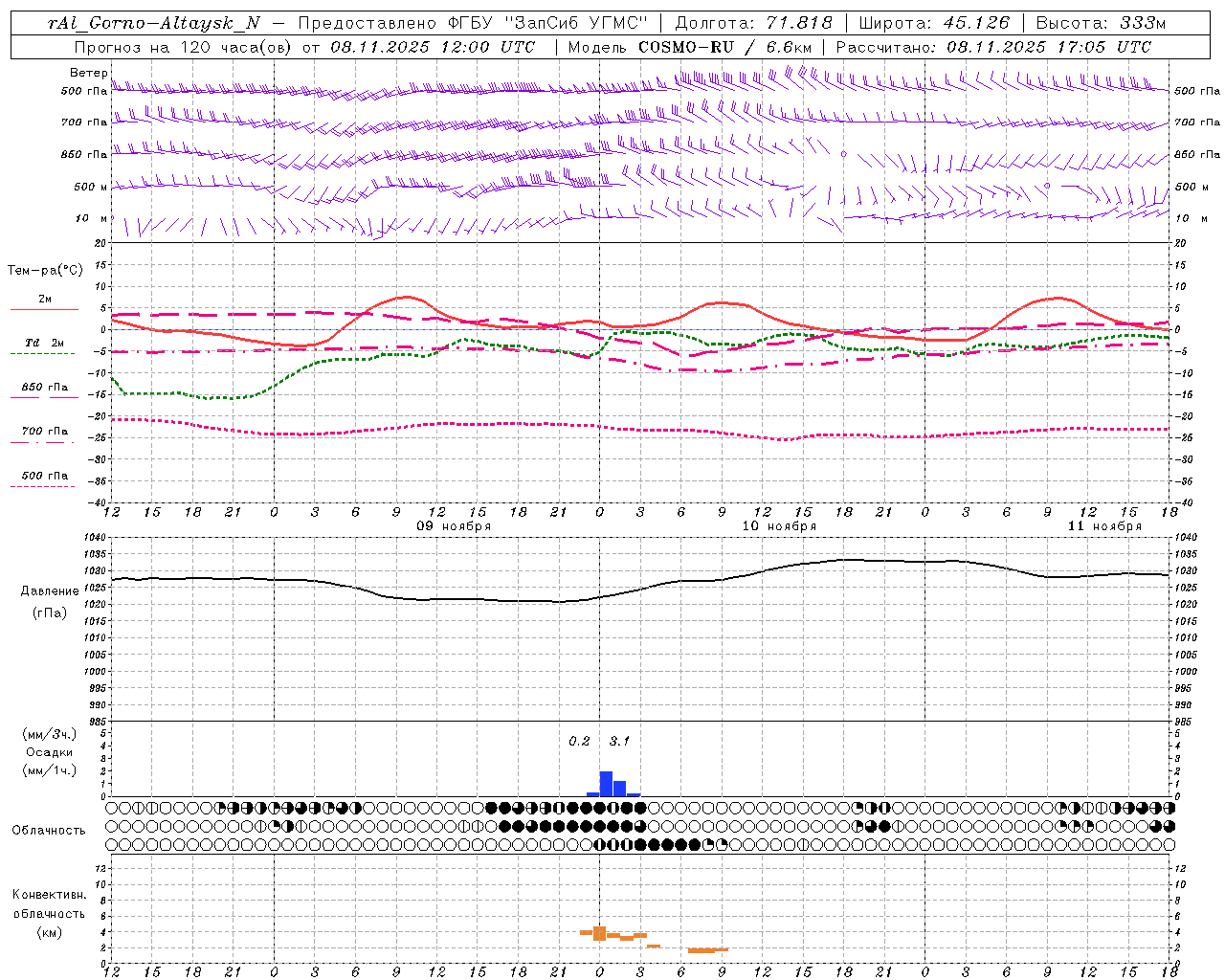1225x980 pixels.
Task: Click the 500 гПа temperature legend entry
Action: (x=45, y=476)
